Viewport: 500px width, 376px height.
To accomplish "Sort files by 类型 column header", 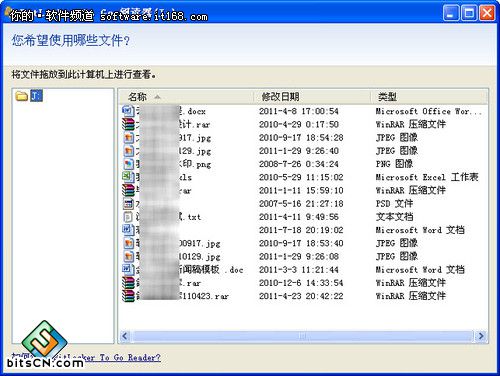I will (x=387, y=97).
